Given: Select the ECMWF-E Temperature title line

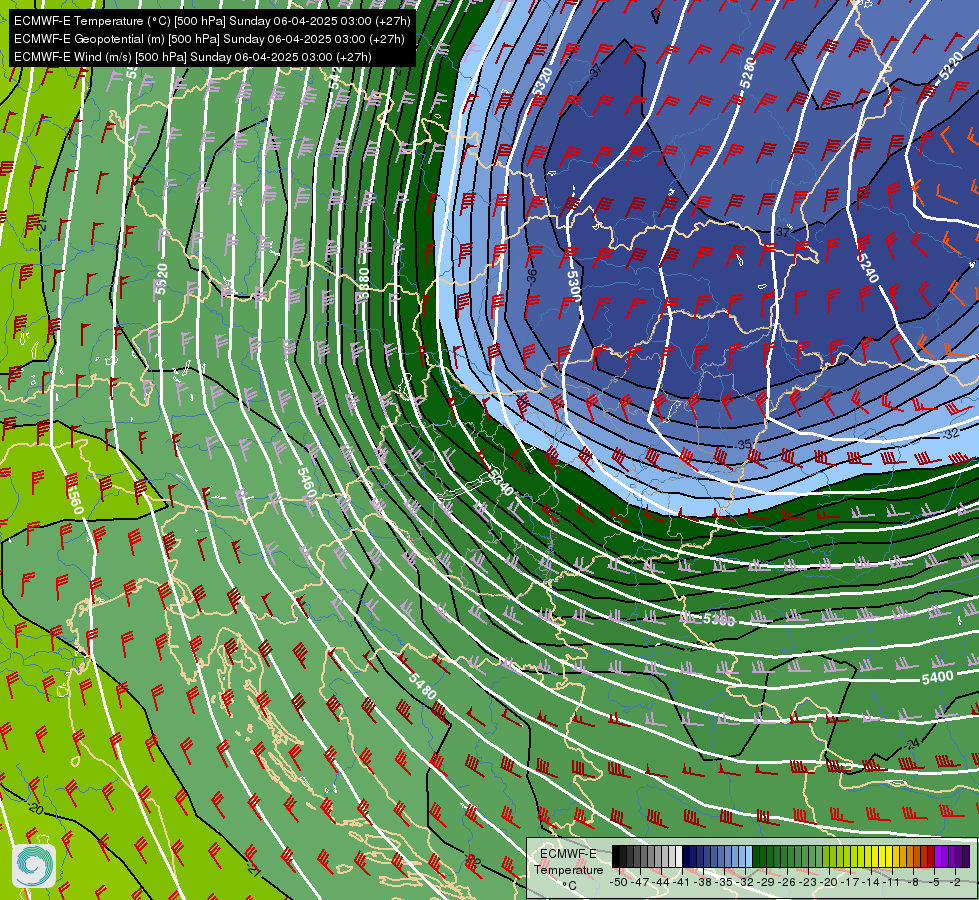Looking at the screenshot, I should click(x=212, y=21).
